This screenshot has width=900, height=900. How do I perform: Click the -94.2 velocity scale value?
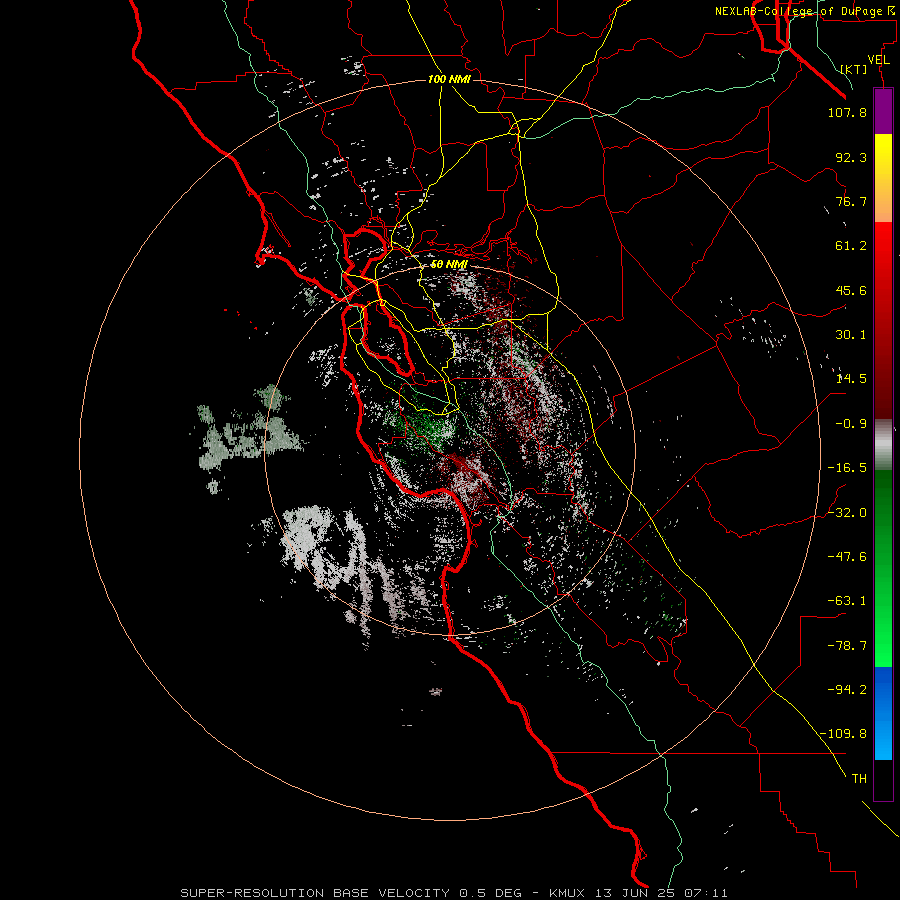point(847,690)
